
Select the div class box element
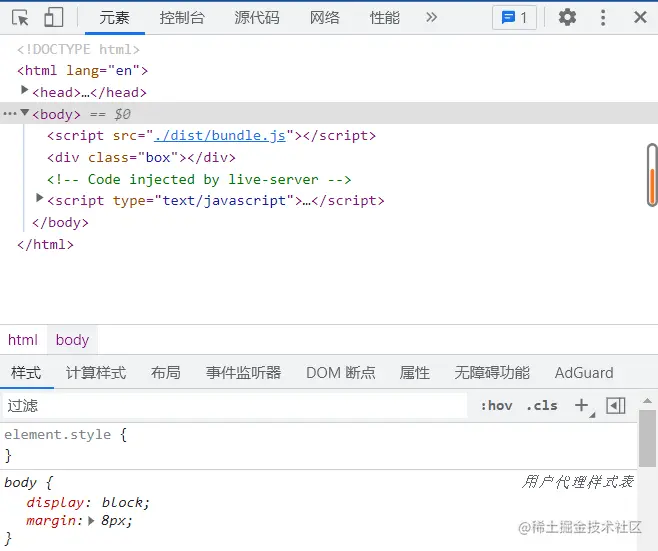(141, 158)
